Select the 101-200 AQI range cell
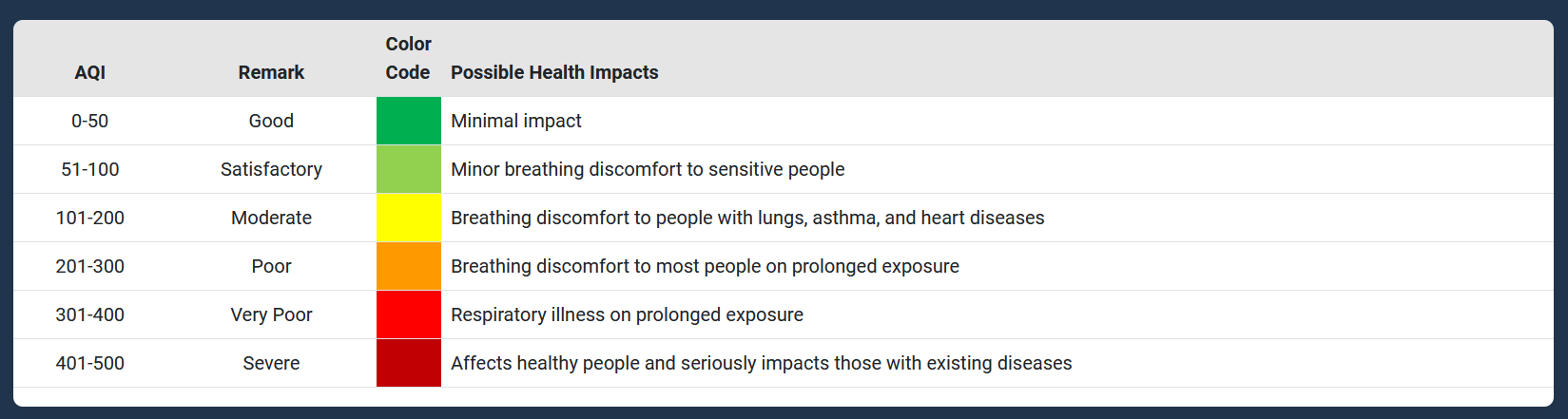The image size is (1568, 419). pyautogui.click(x=90, y=218)
